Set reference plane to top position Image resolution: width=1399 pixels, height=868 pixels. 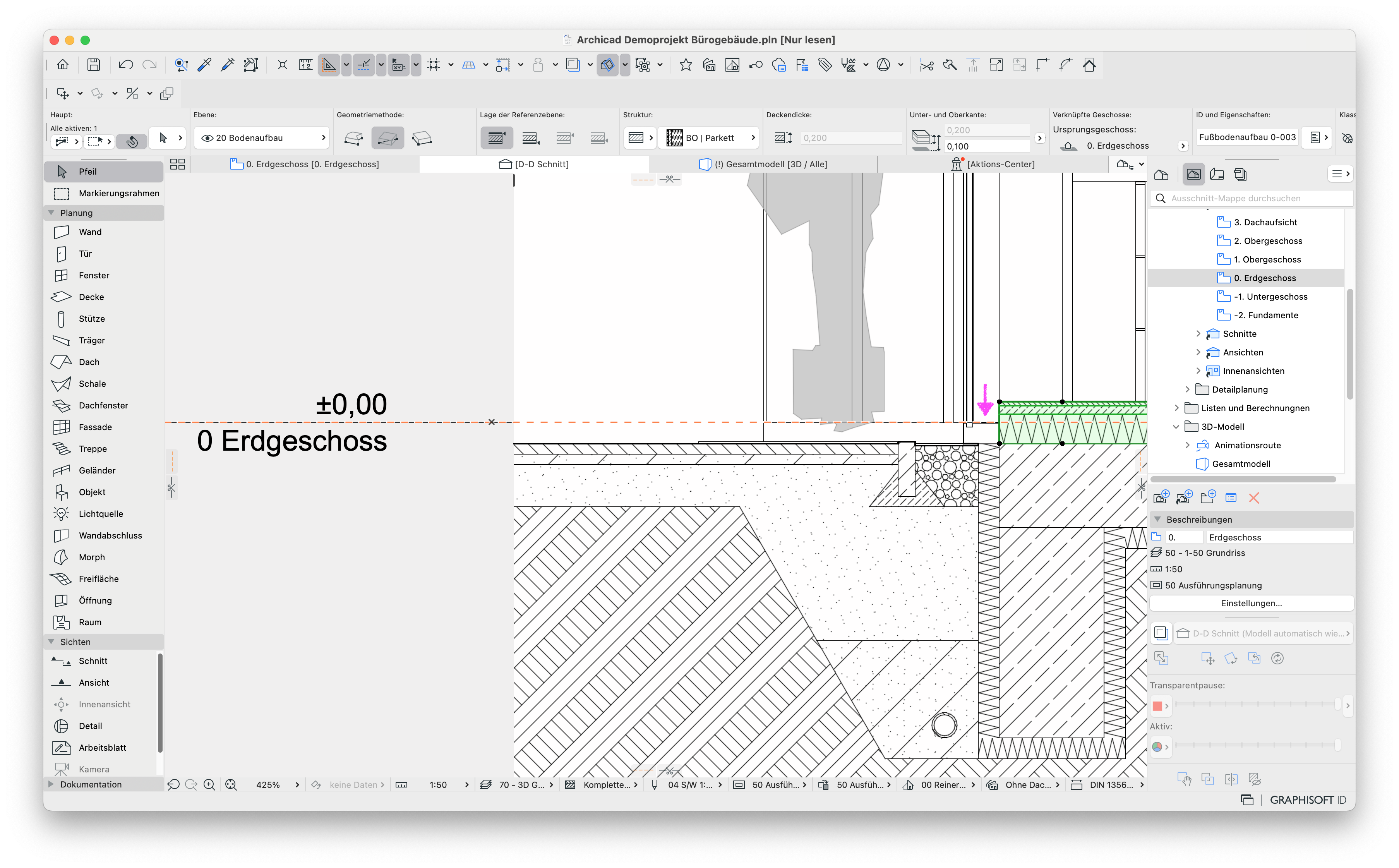[x=496, y=138]
